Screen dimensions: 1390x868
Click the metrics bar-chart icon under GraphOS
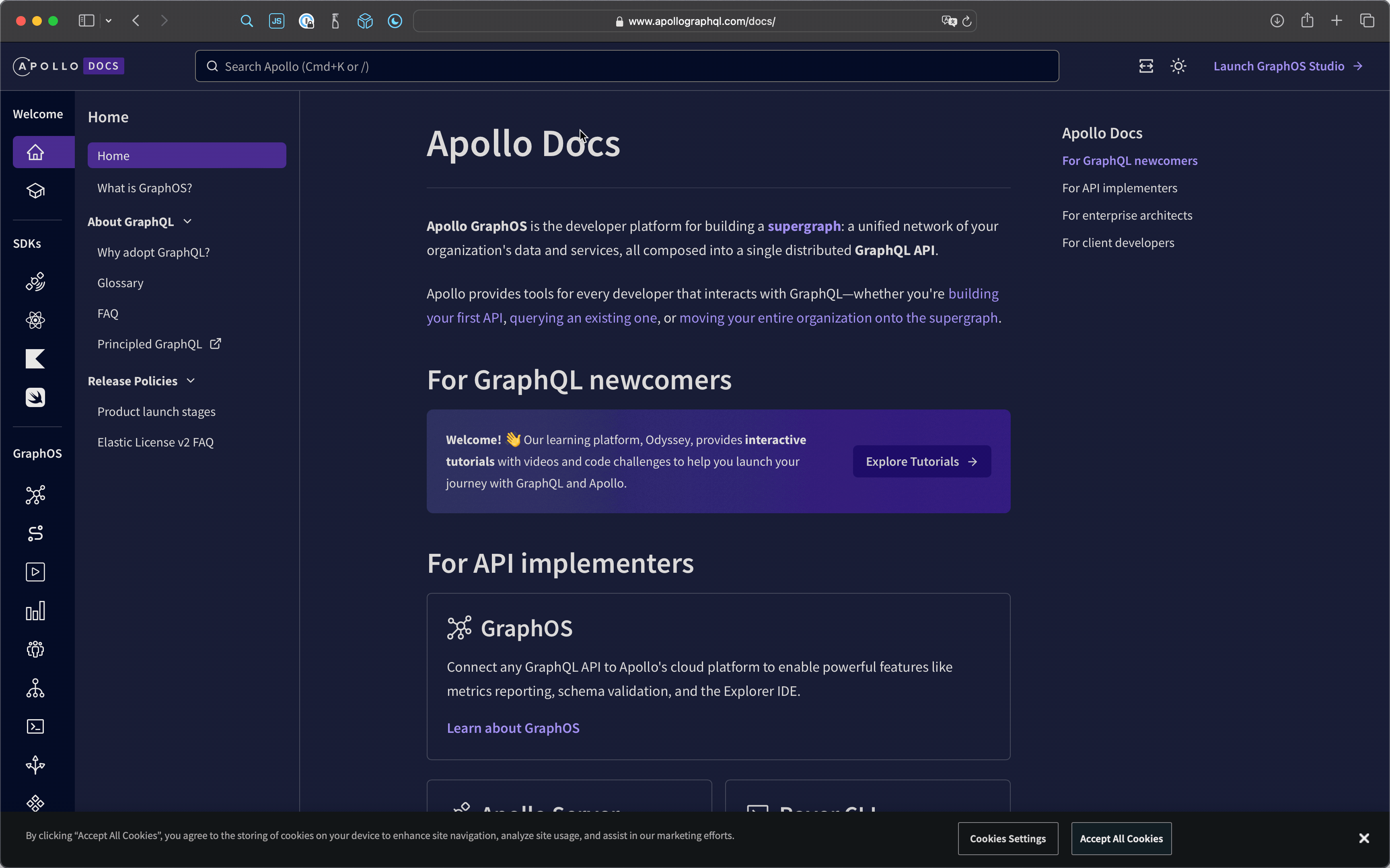(x=35, y=611)
